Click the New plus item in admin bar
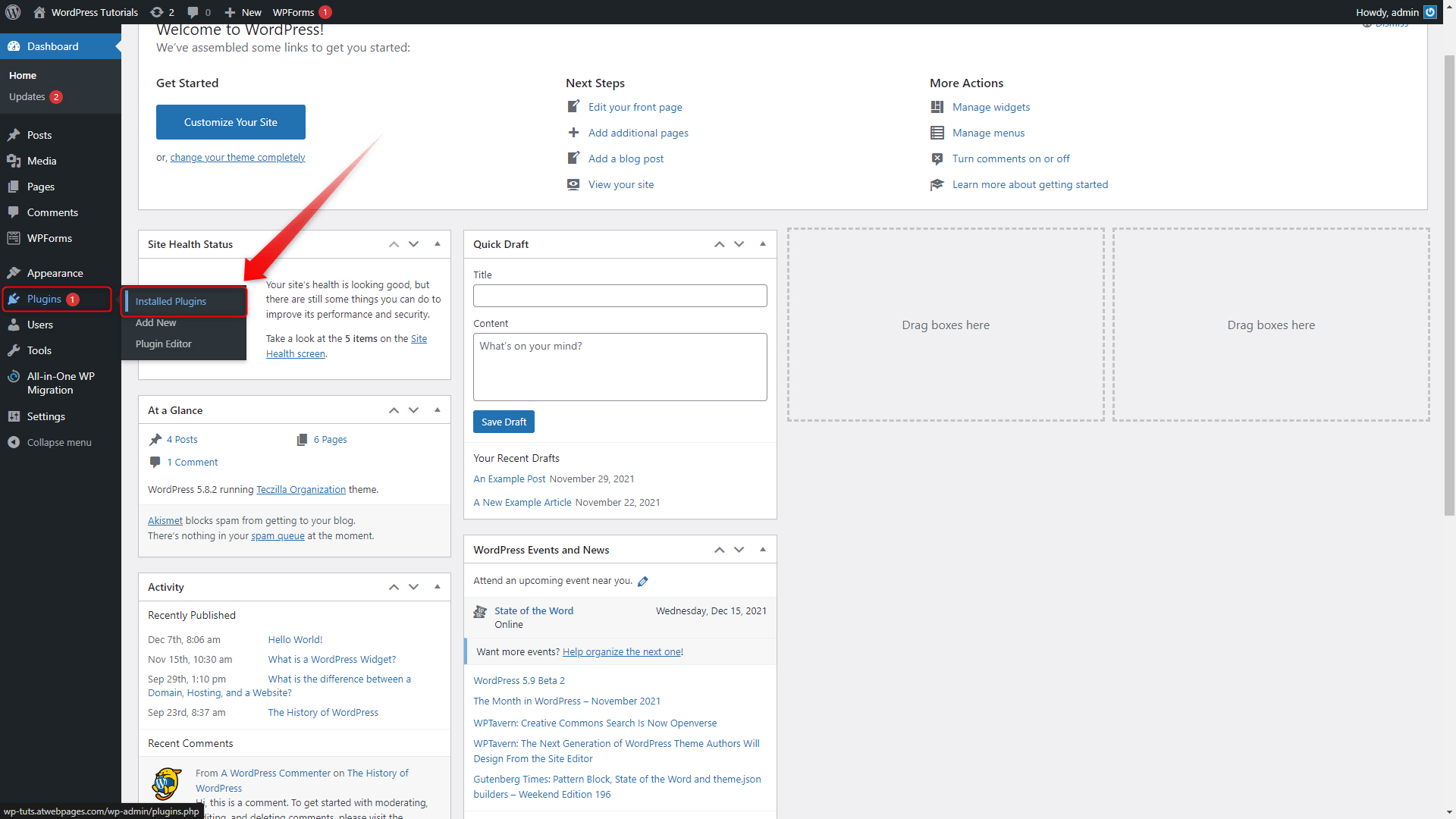 tap(243, 12)
